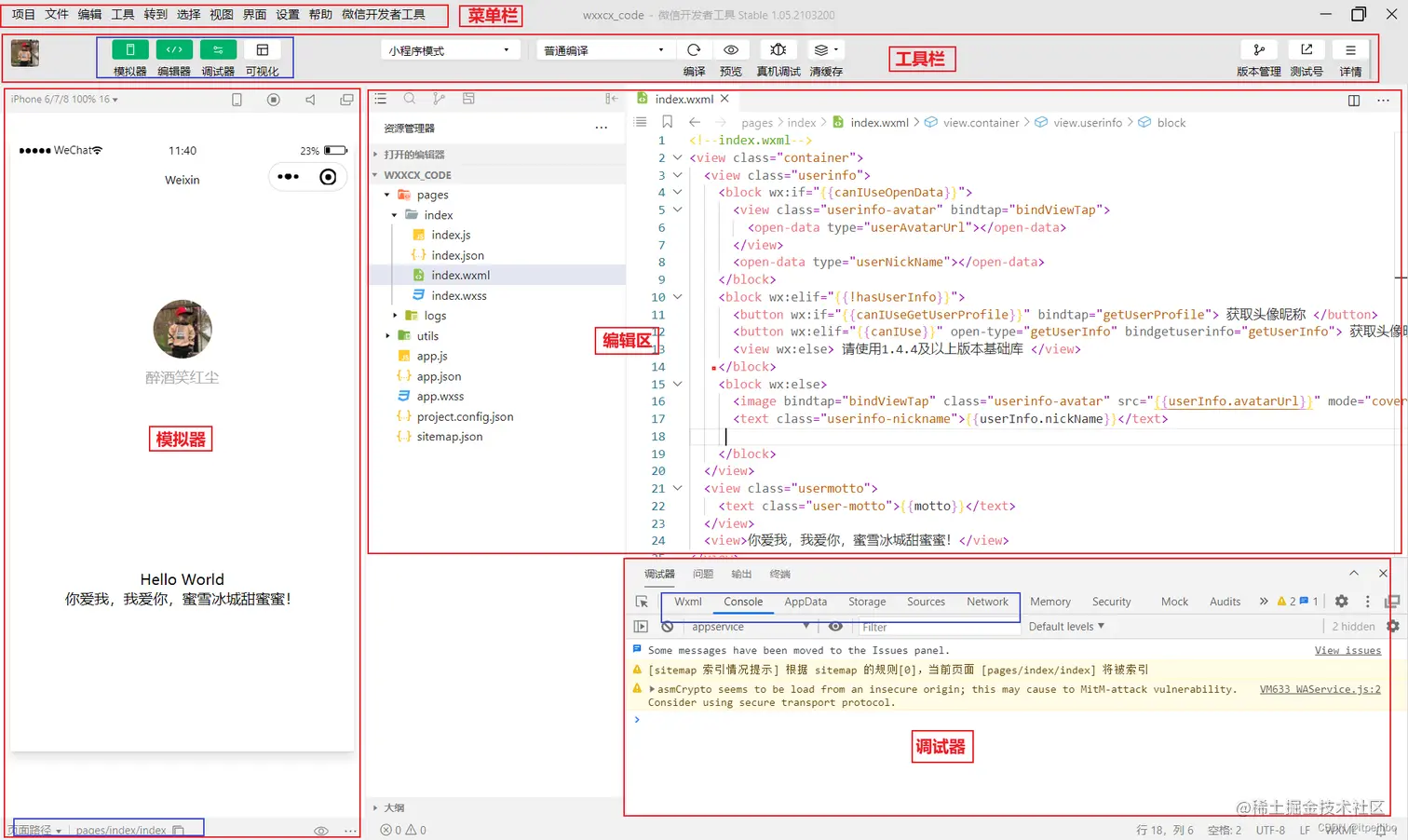
Task: Open the 页面路径 dropdown
Action: click(x=34, y=830)
